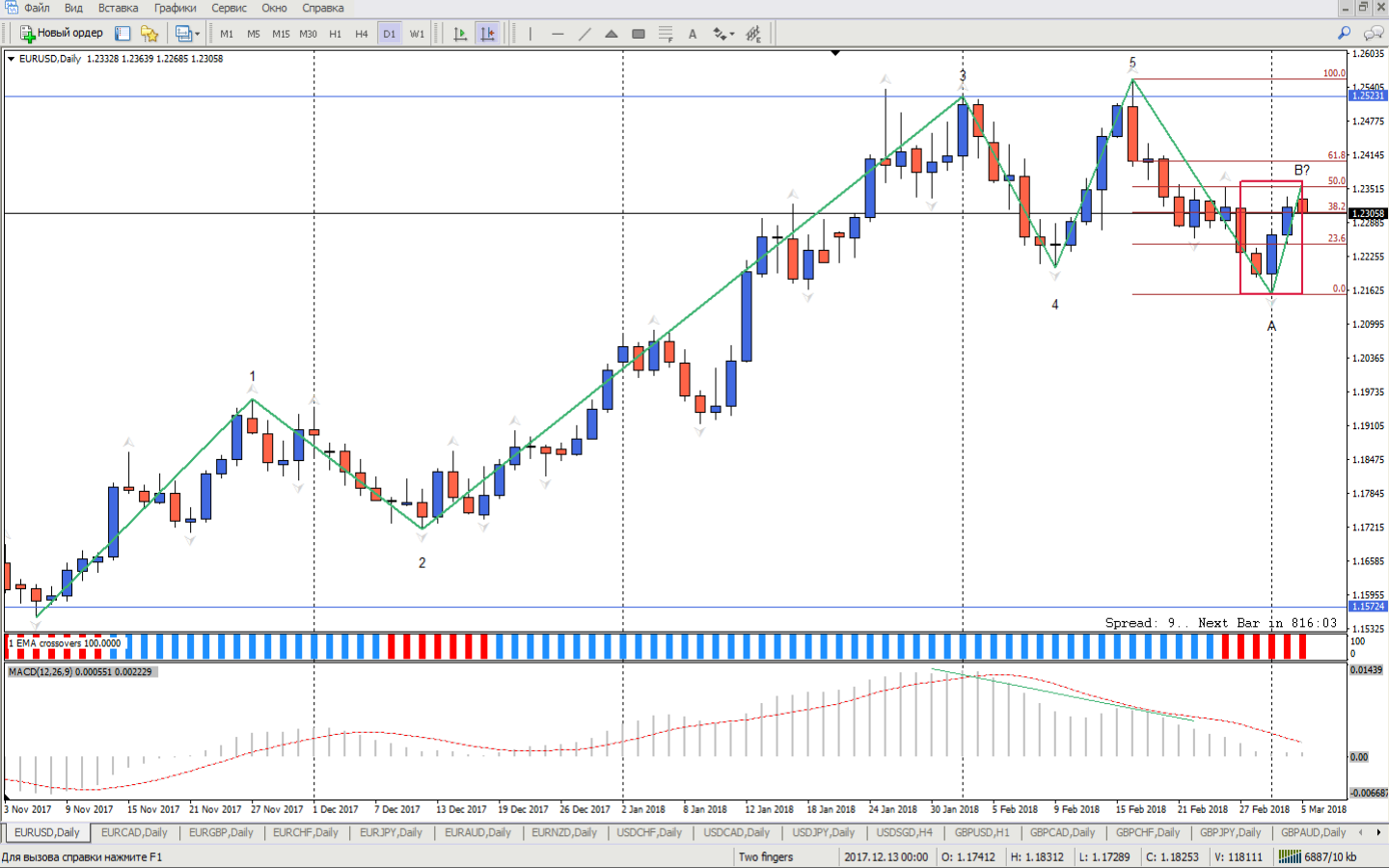
Task: Select the rectangle shape tool
Action: click(x=639, y=33)
